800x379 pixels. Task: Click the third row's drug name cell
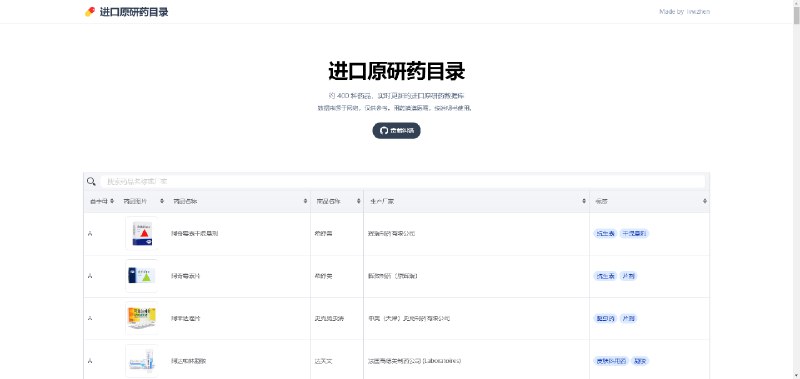coord(239,318)
